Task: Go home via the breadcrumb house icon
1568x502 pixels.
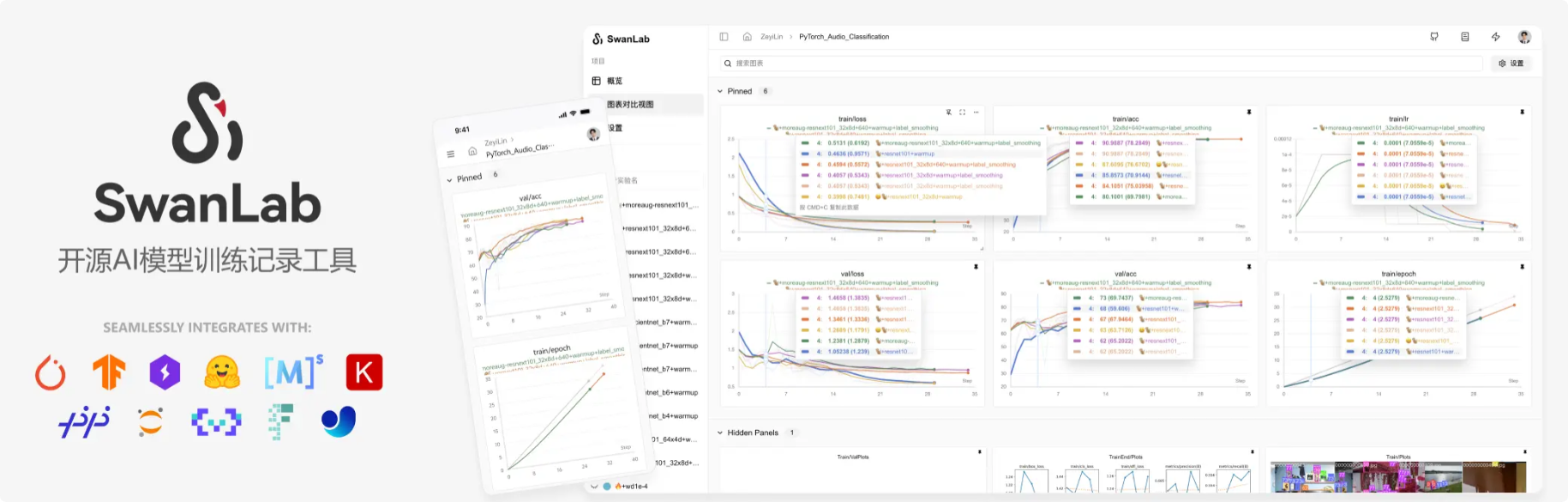Action: (x=747, y=37)
